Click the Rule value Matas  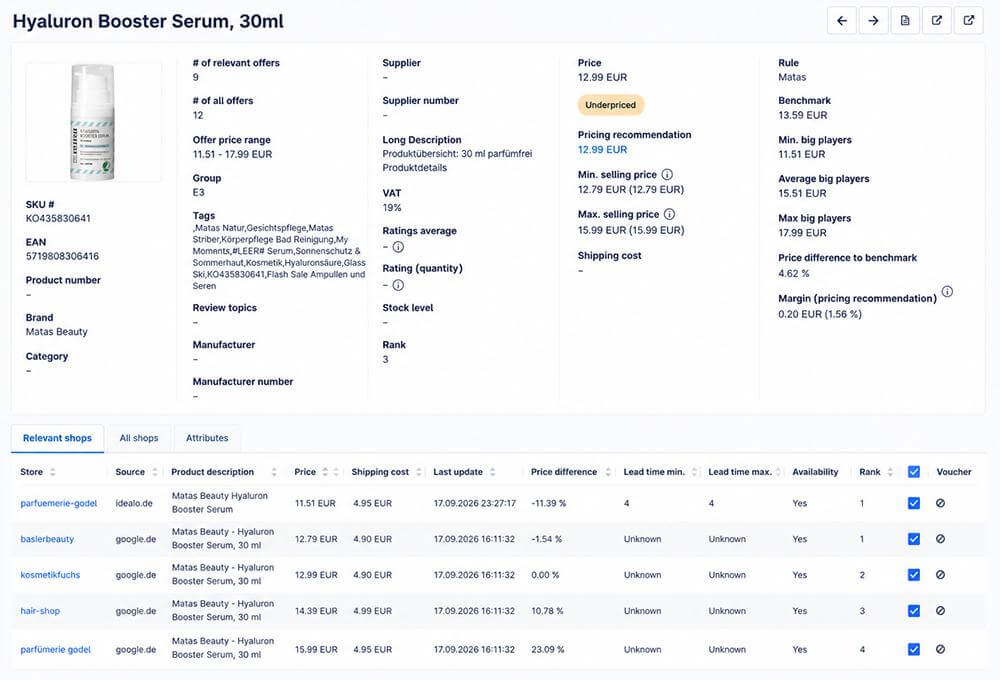792,77
